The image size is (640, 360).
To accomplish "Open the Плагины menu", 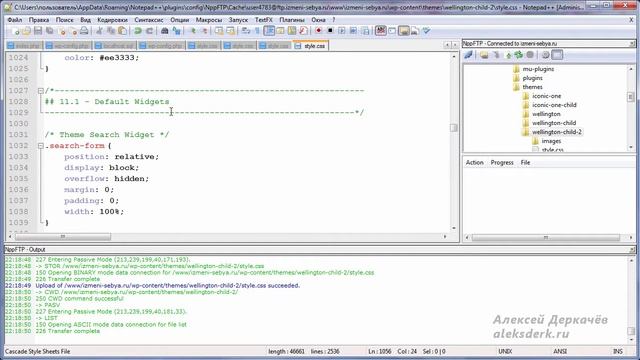I will (x=292, y=20).
